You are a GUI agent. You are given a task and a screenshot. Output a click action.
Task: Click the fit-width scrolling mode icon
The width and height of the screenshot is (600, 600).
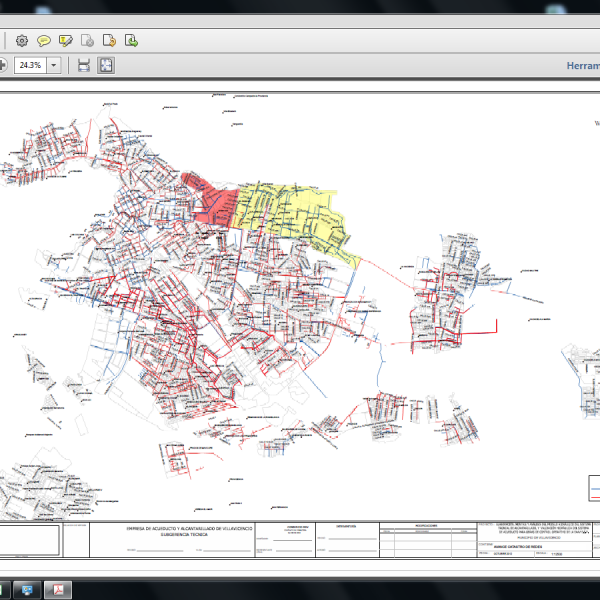coord(83,65)
